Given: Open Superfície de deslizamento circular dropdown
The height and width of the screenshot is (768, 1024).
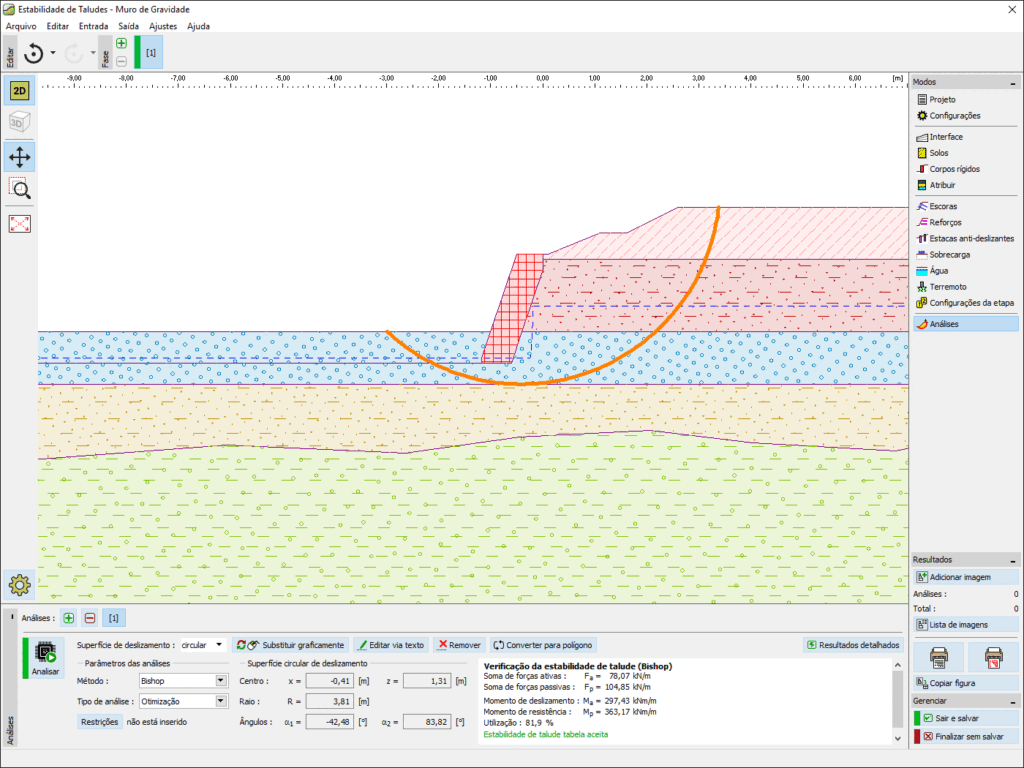Looking at the screenshot, I should pos(203,645).
